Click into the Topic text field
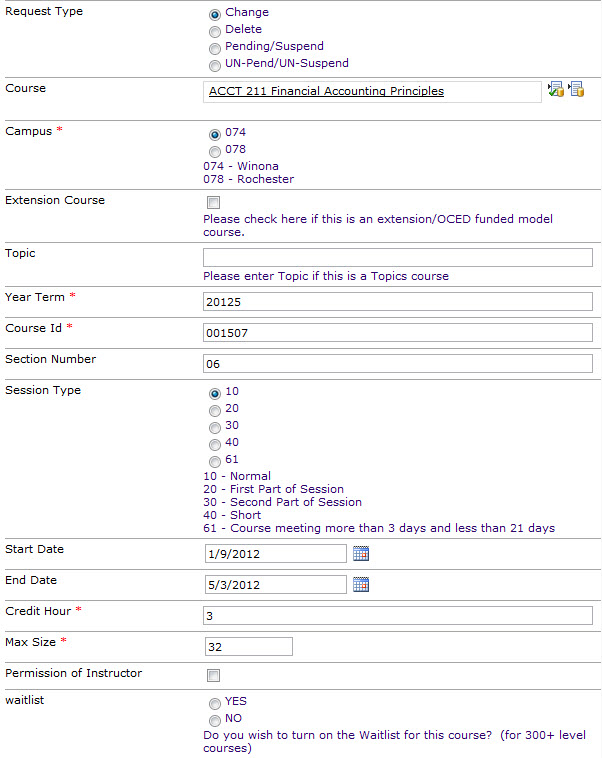 tap(397, 257)
